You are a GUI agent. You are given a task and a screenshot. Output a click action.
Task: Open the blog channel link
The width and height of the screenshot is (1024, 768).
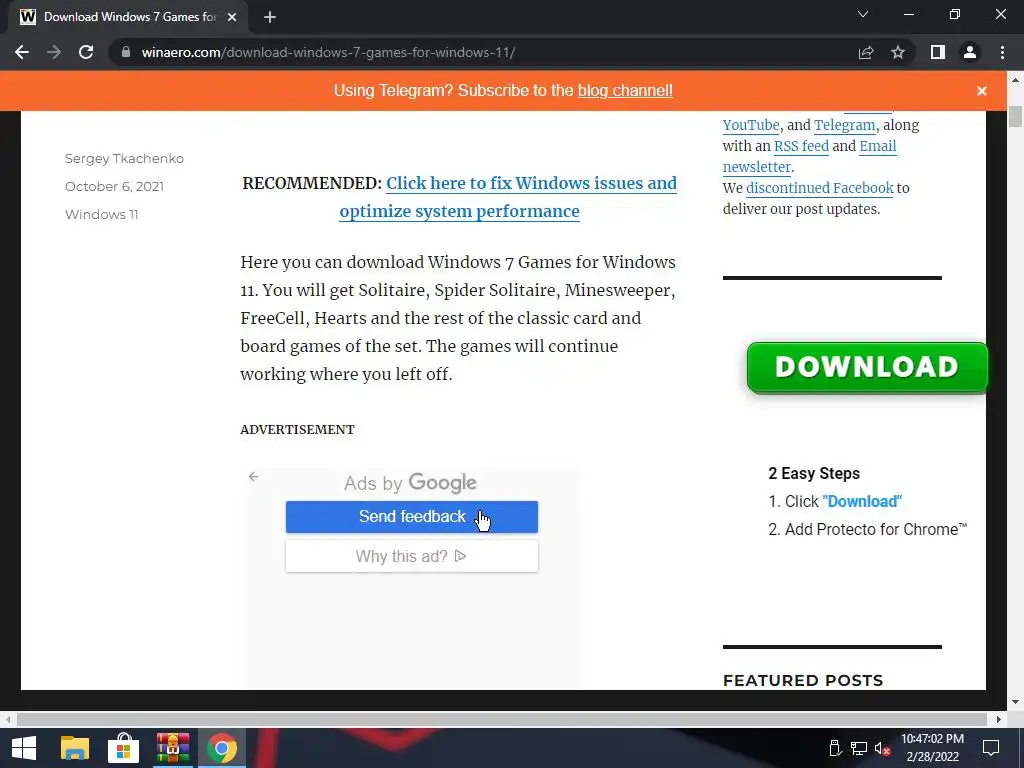click(x=625, y=90)
